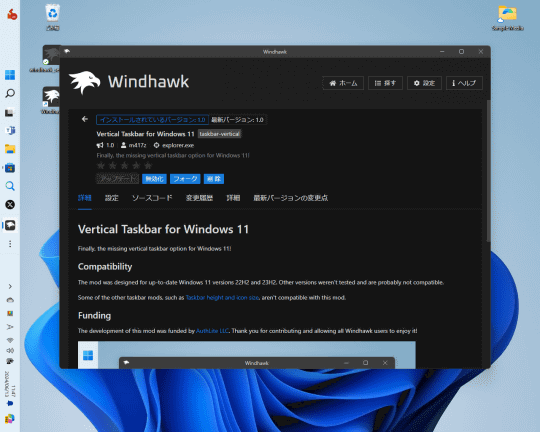
Task: Select the Windhawk shortcut on desktop
Action: tap(51, 100)
